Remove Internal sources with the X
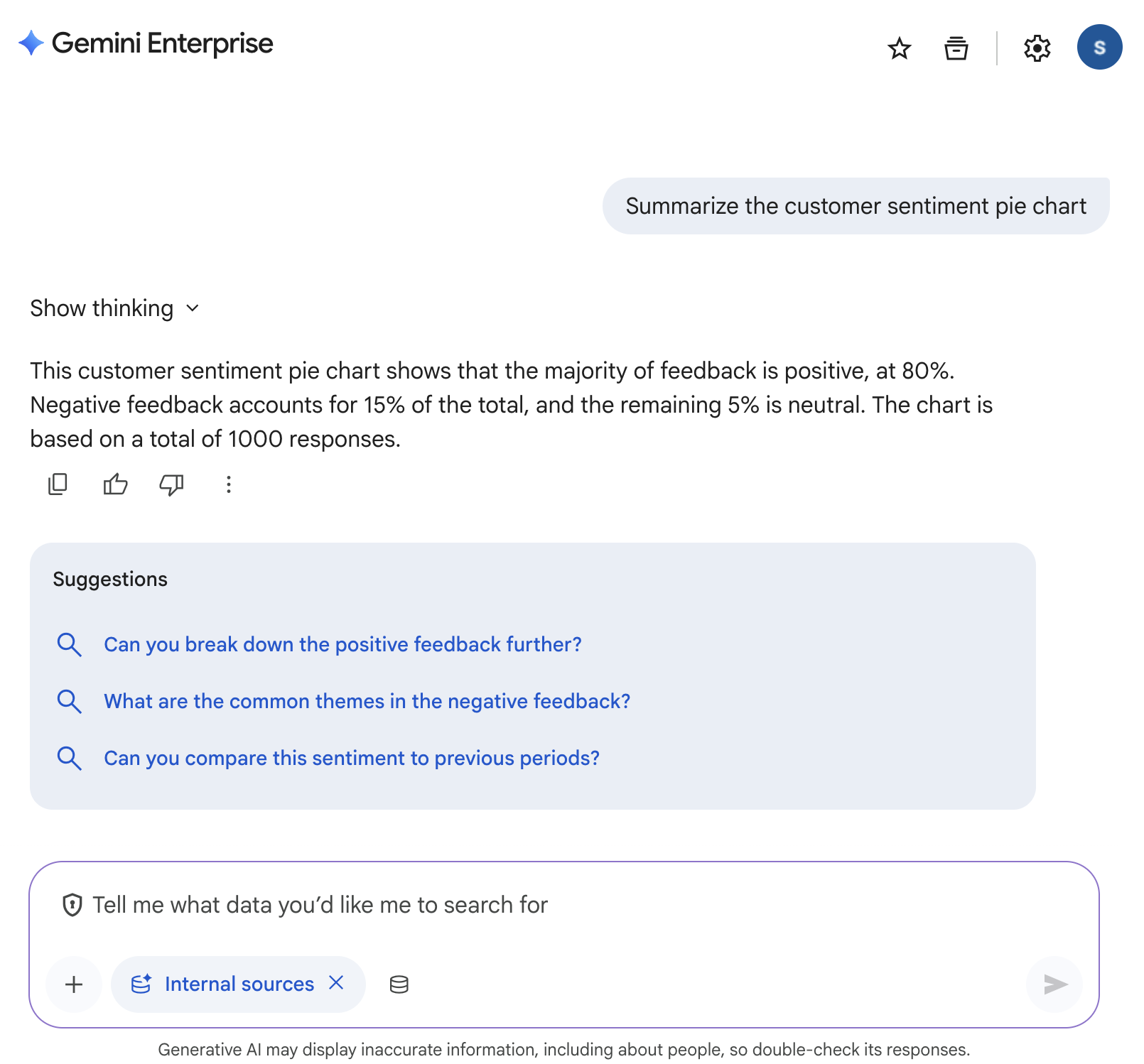Viewport: 1144px width, 1064px height. pos(337,983)
